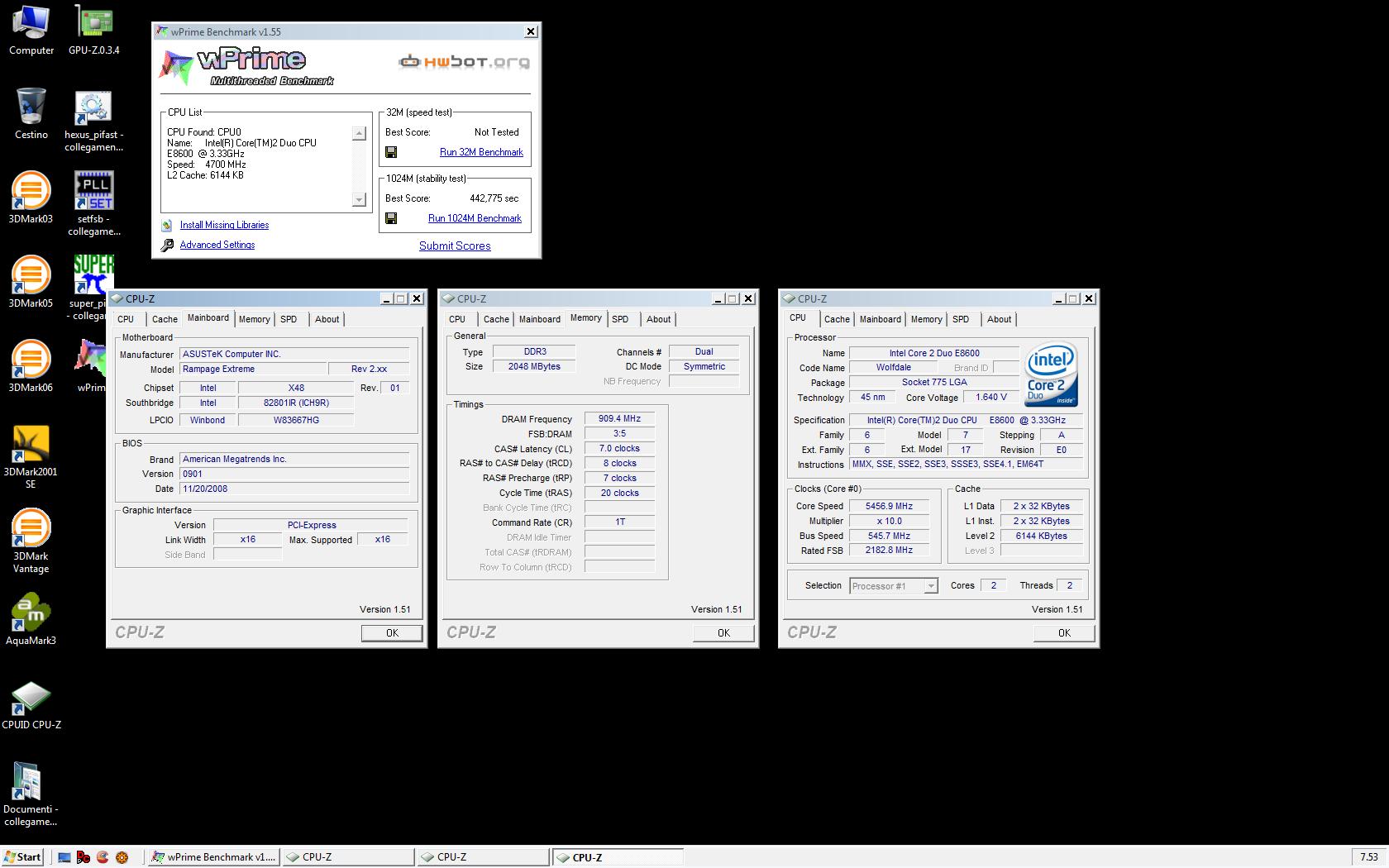Switch to CPU tab in Mainboard CPU-Z window
The image size is (1389, 868).
(x=126, y=319)
